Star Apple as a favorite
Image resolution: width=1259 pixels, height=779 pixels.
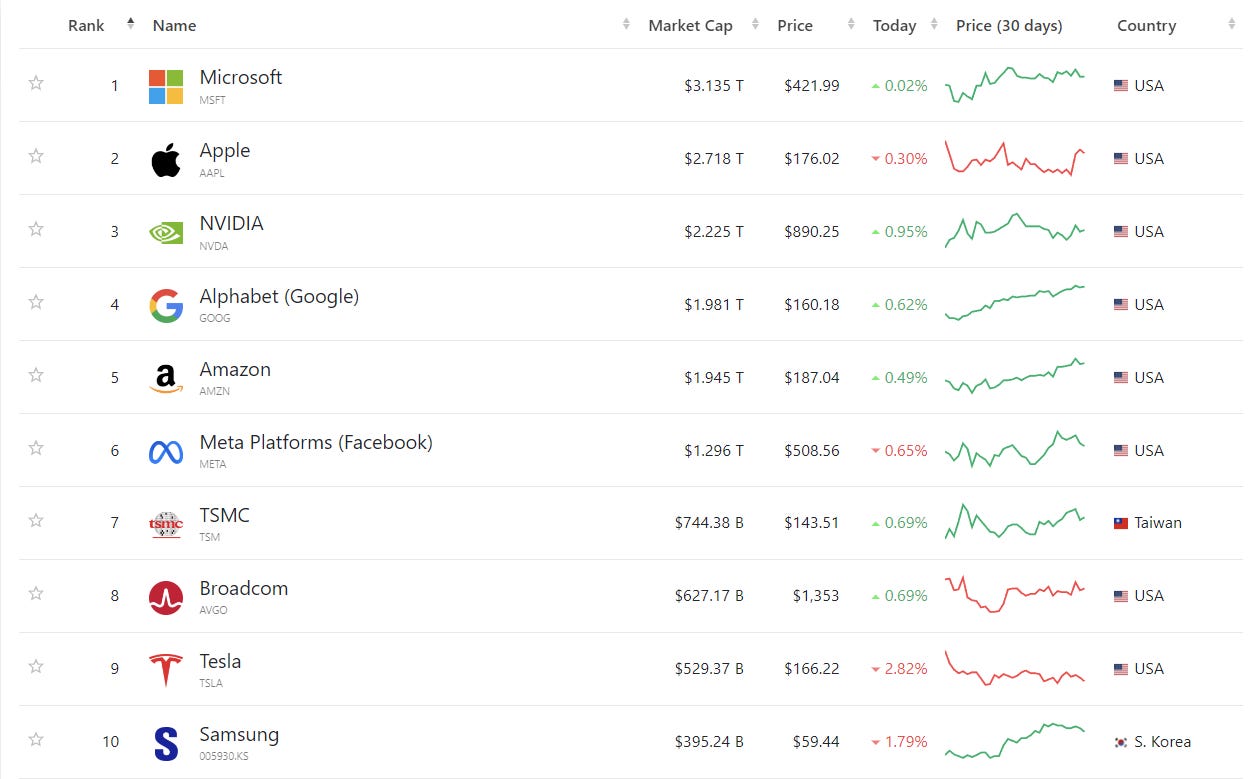coord(36,156)
